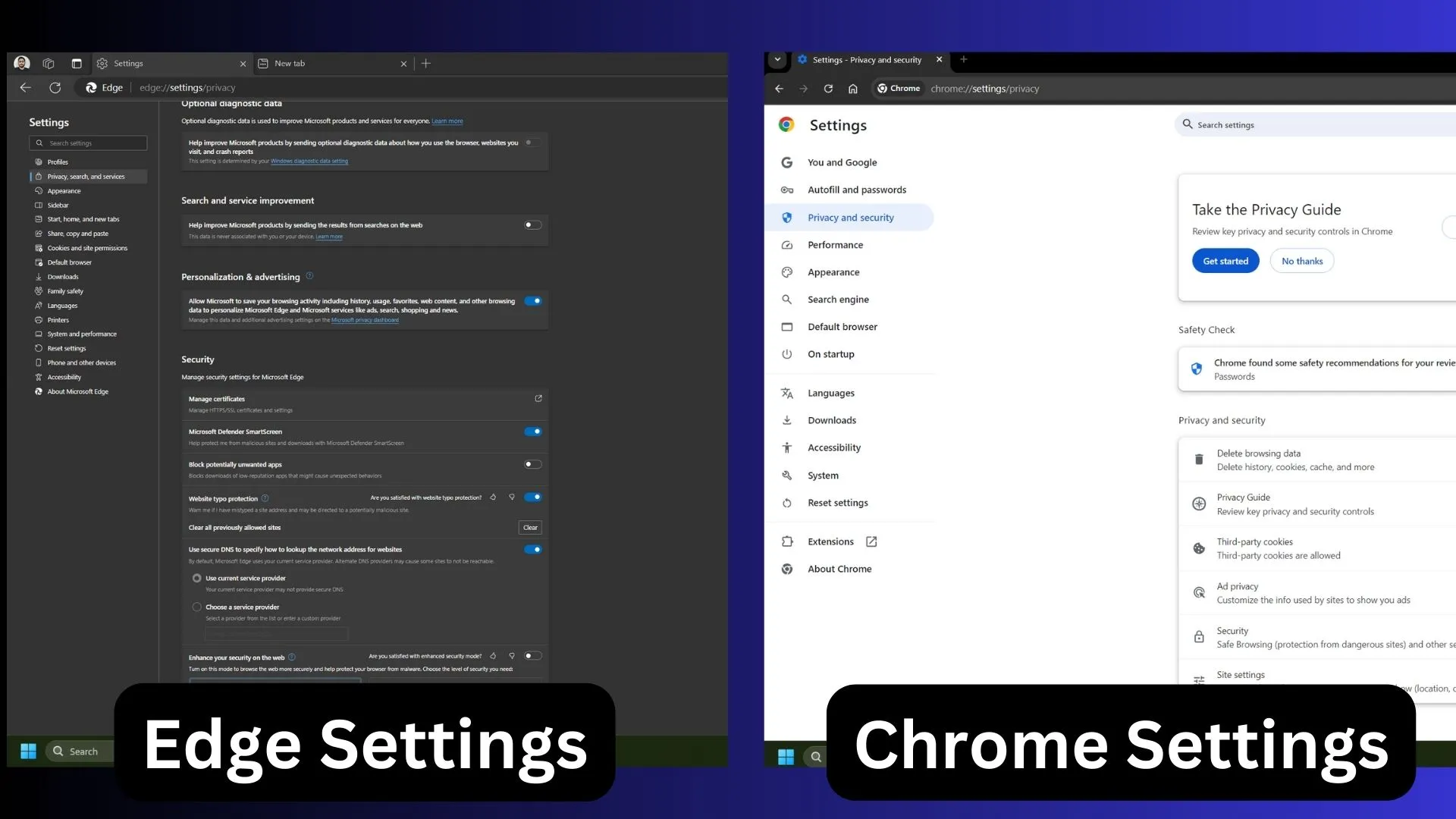Image resolution: width=1456 pixels, height=819 pixels.
Task: Click the Edge Family safety icon
Action: pyautogui.click(x=39, y=290)
